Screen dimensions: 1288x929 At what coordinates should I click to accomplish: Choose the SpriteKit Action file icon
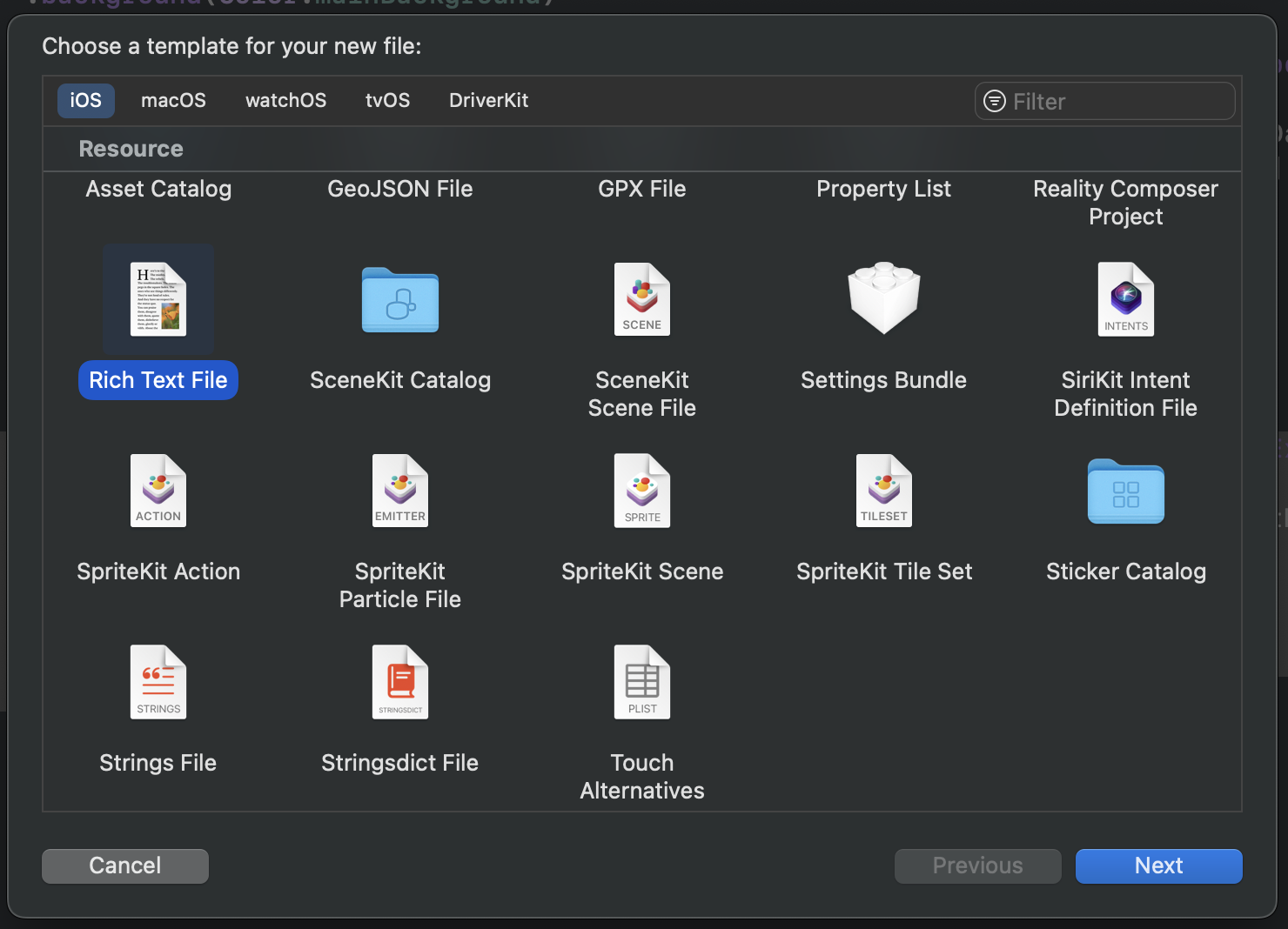point(158,491)
